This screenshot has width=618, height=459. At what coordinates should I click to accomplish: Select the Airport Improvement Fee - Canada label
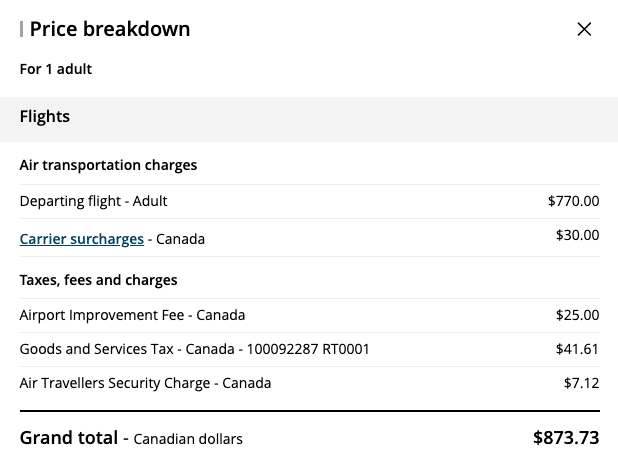tap(132, 315)
